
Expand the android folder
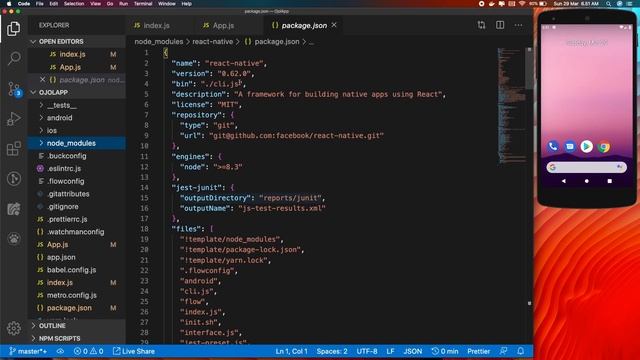[x=77, y=118]
